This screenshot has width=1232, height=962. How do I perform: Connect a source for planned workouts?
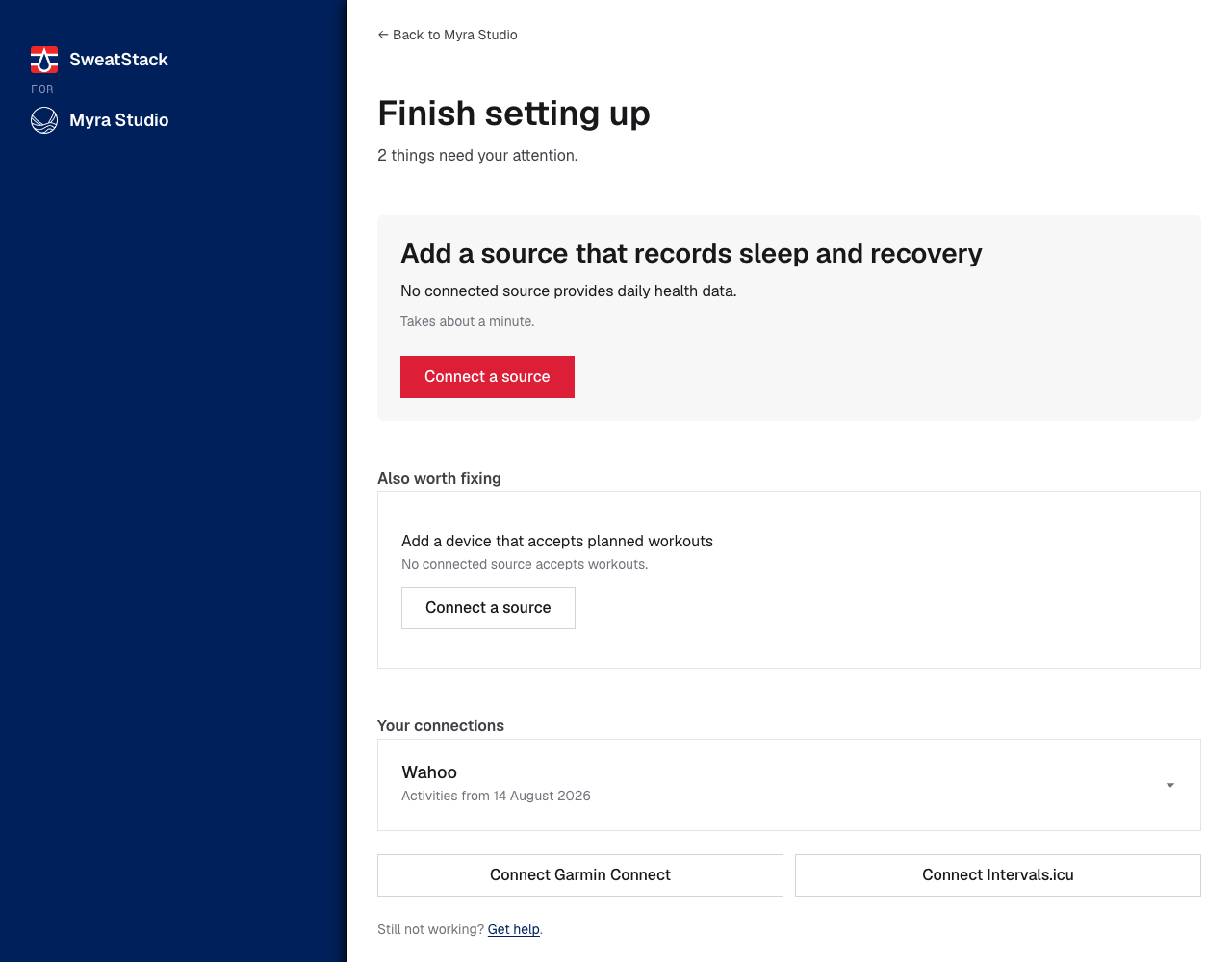(x=488, y=608)
